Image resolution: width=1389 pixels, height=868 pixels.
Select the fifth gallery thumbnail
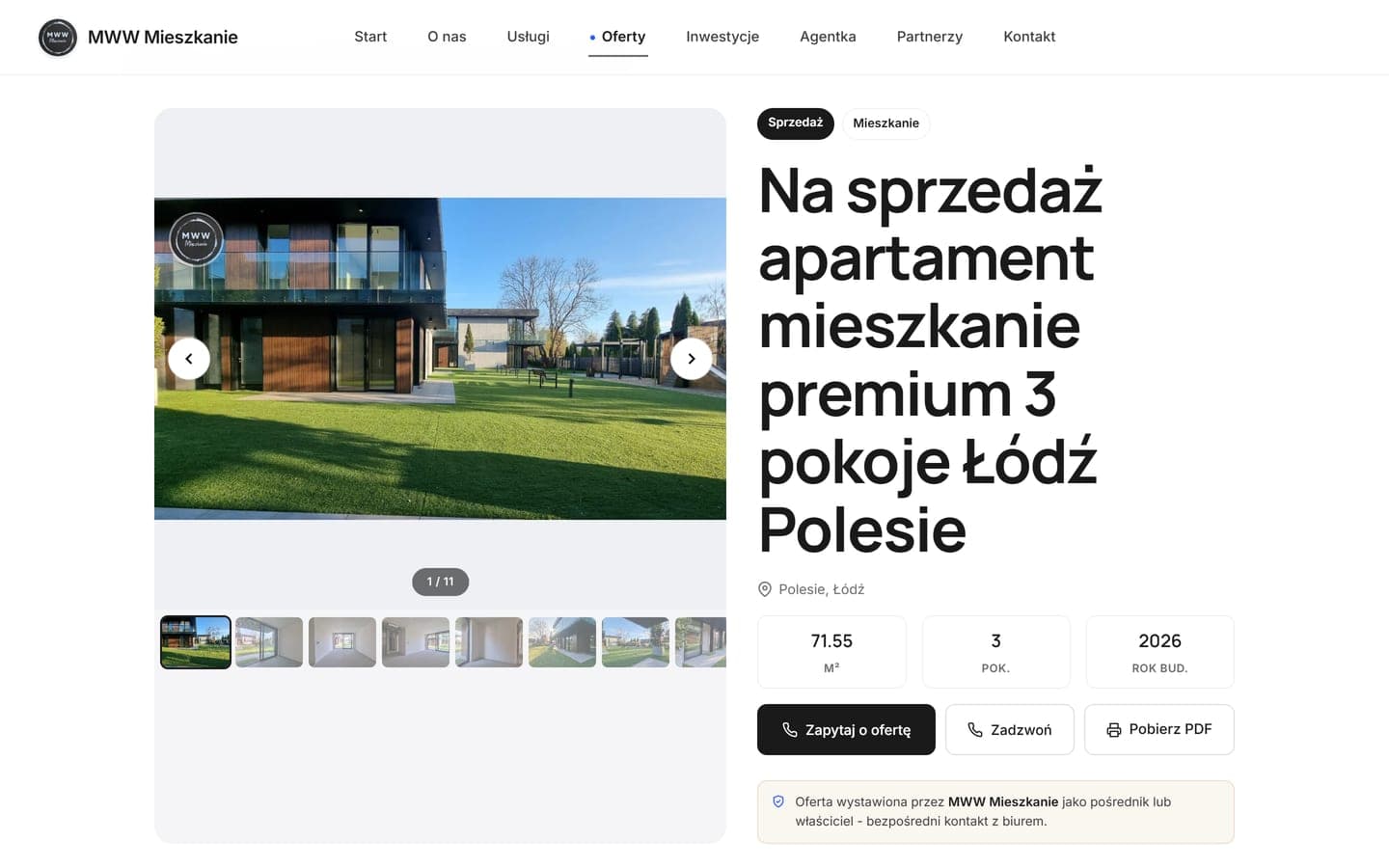(x=489, y=642)
